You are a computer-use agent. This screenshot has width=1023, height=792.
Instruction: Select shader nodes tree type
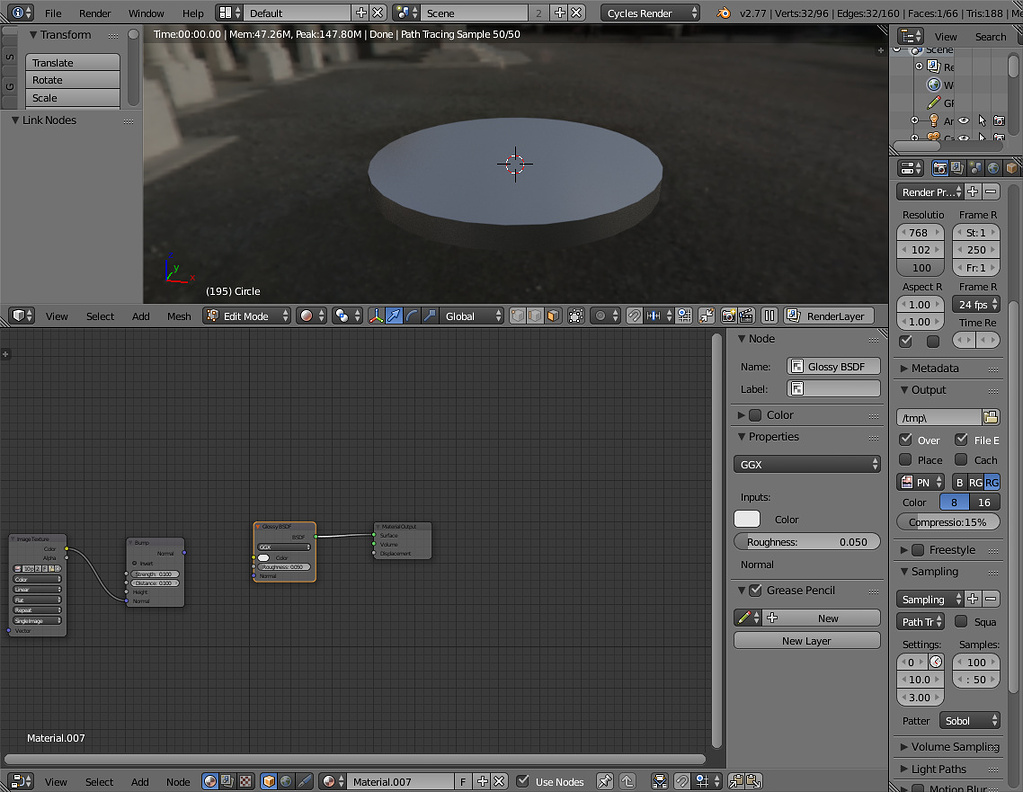tap(210, 781)
